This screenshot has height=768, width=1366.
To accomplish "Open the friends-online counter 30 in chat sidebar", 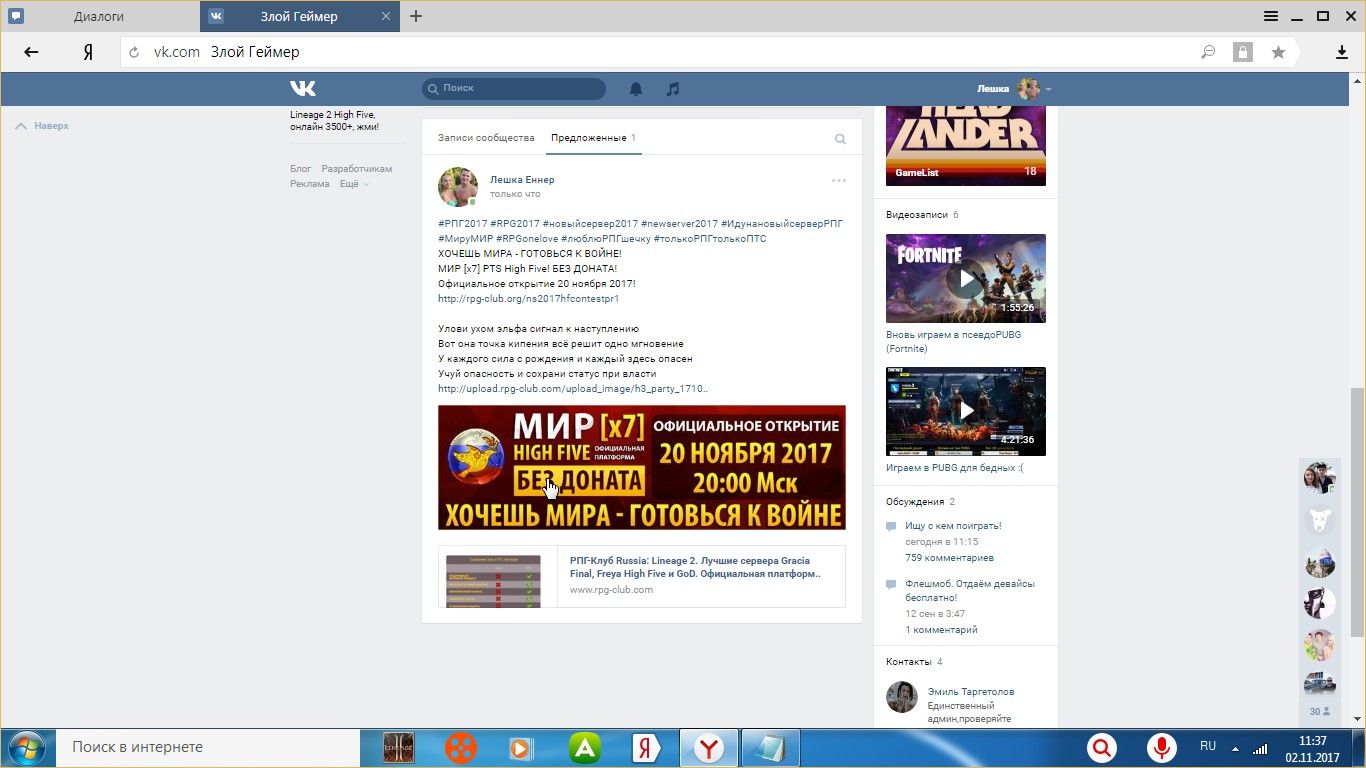I will 1320,712.
